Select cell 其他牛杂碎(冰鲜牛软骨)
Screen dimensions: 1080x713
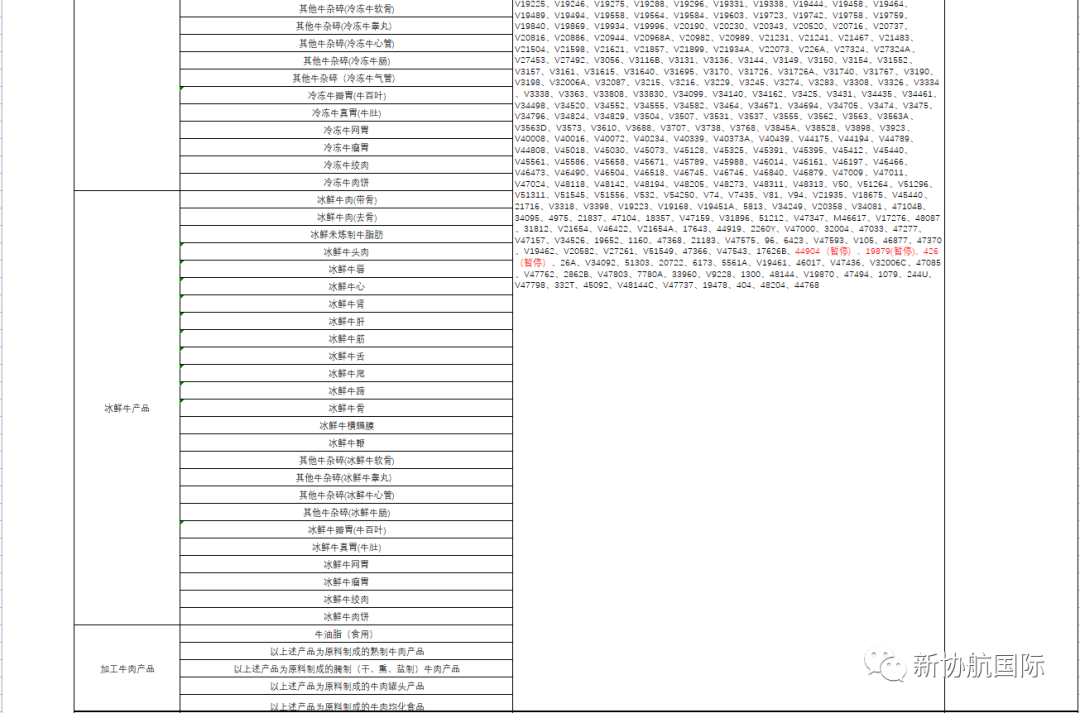pyautogui.click(x=346, y=460)
